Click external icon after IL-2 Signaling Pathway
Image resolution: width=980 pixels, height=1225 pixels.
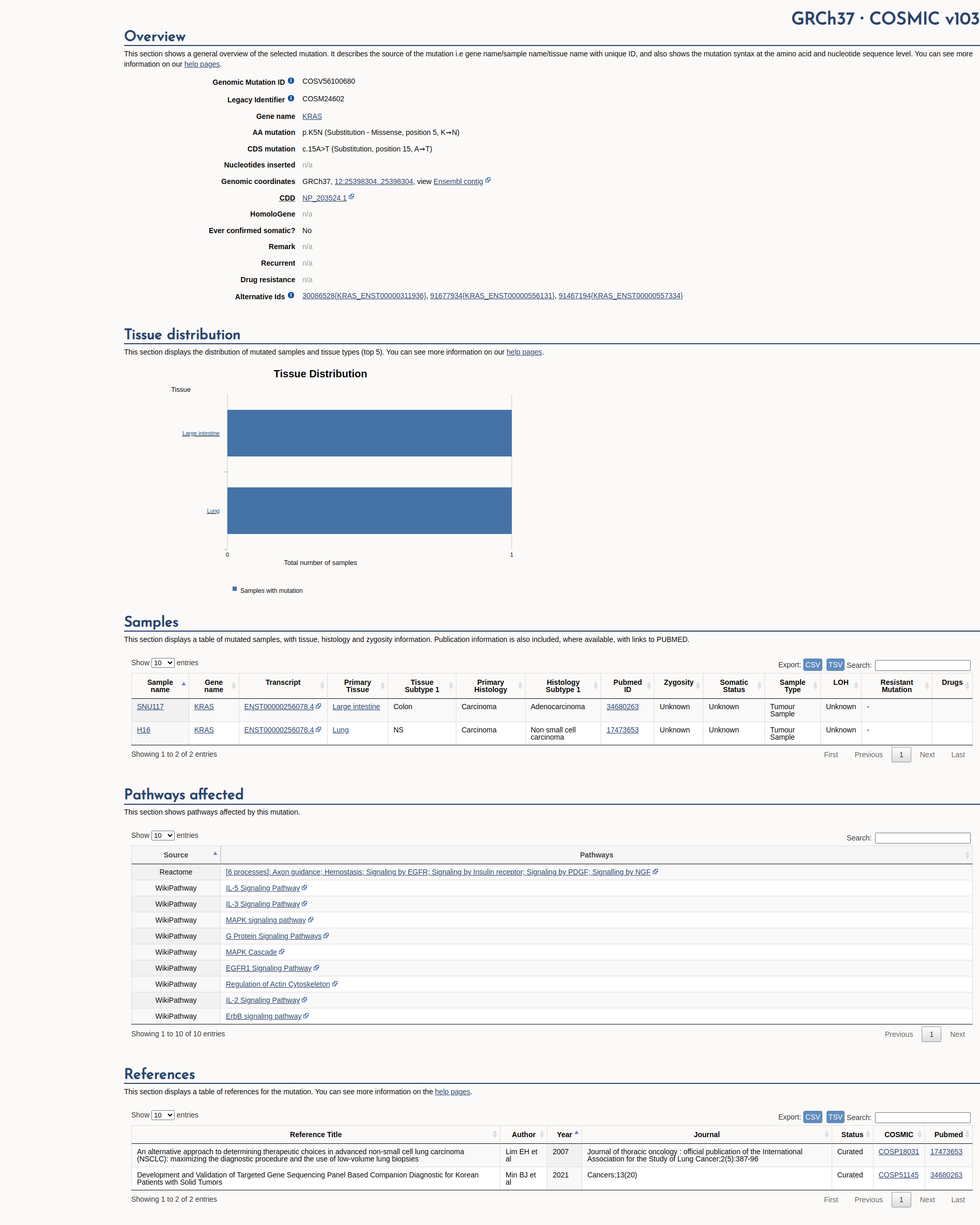[x=304, y=1000]
